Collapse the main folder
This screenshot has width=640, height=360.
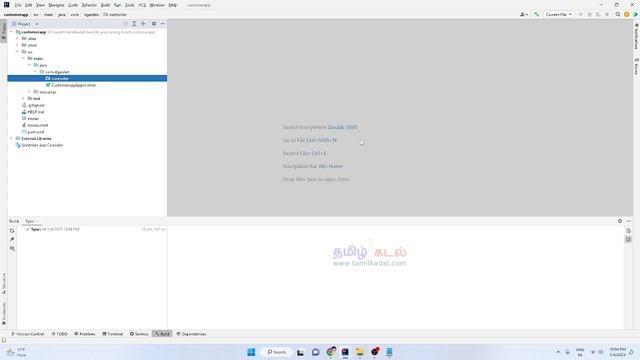23,58
